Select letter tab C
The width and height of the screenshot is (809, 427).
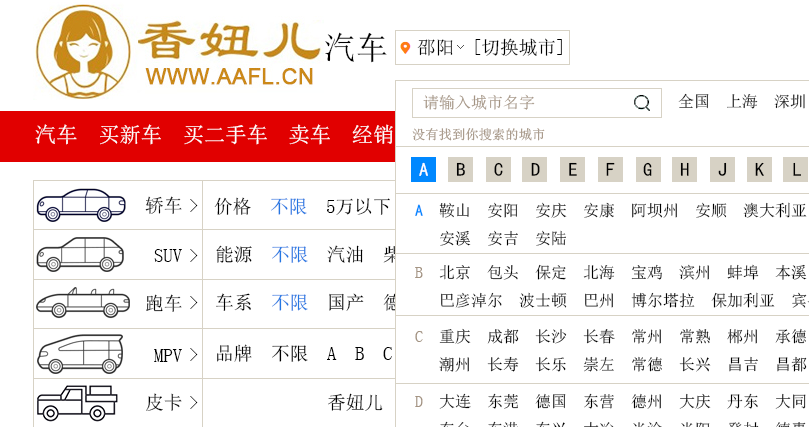(x=498, y=169)
